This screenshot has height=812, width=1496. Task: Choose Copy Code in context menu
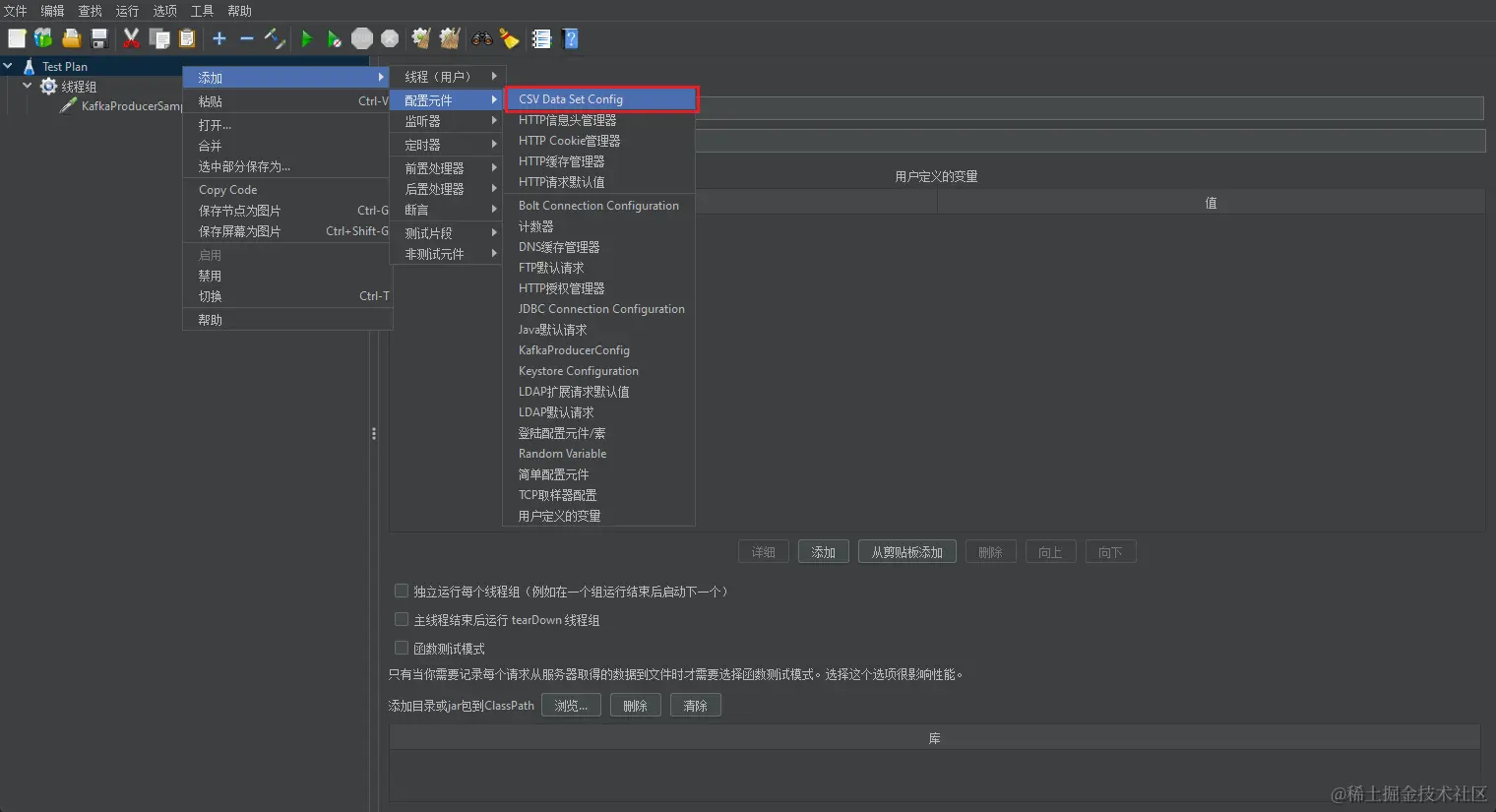[287, 190]
